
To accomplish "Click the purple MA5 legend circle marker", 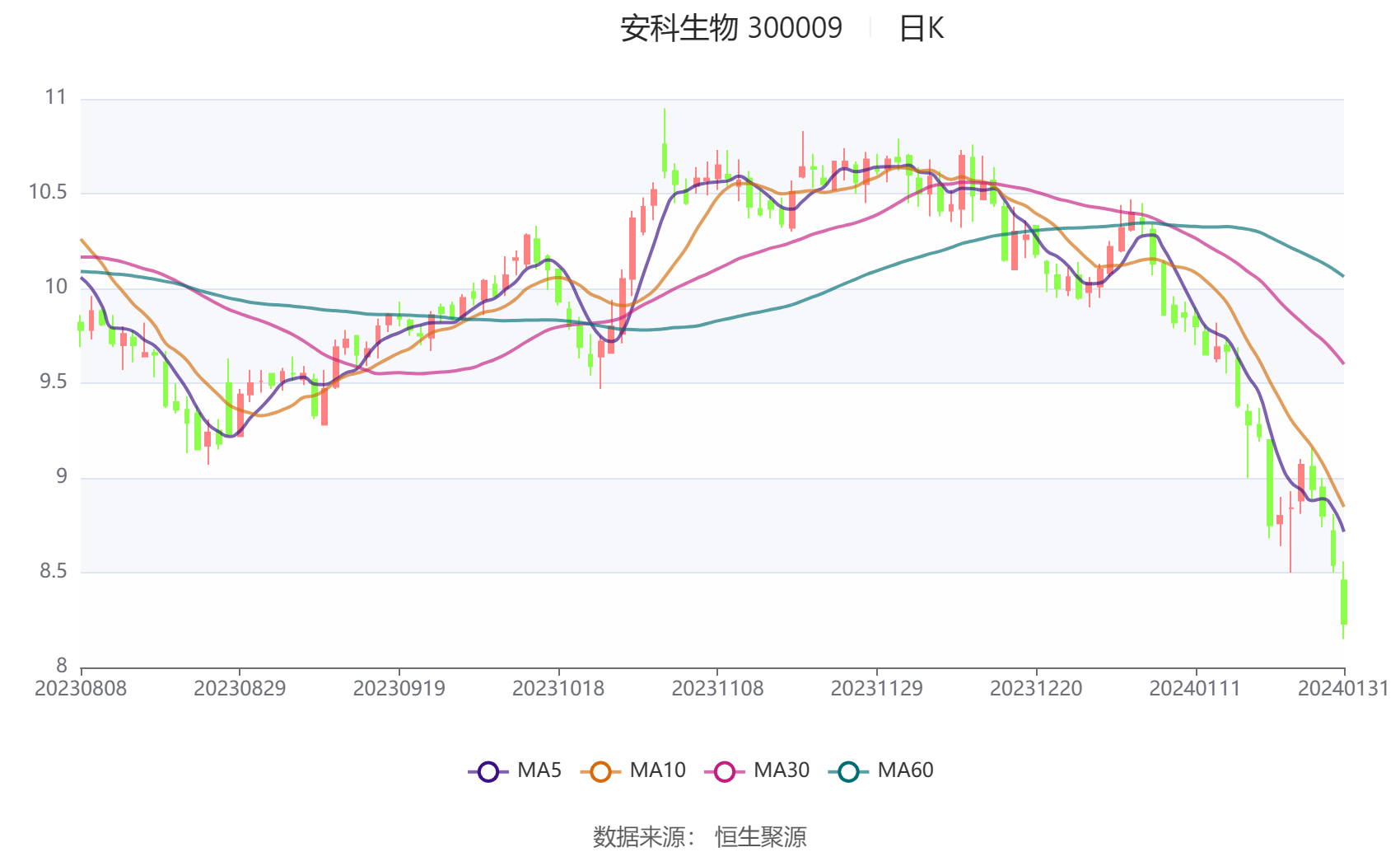I will [x=488, y=771].
